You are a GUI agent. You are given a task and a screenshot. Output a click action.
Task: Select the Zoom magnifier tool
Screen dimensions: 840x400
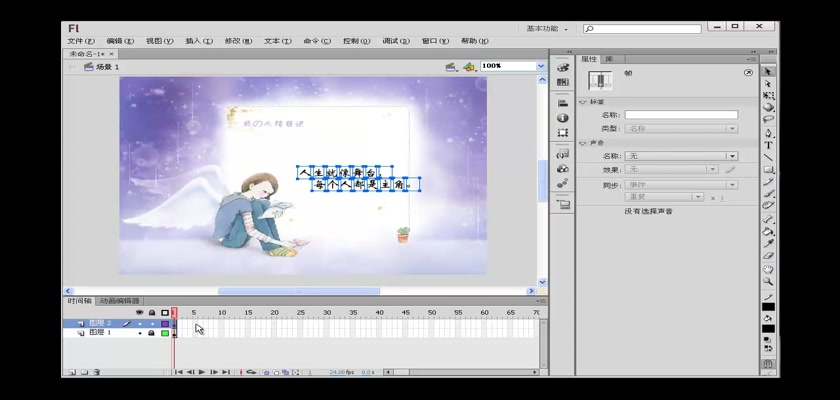point(768,281)
